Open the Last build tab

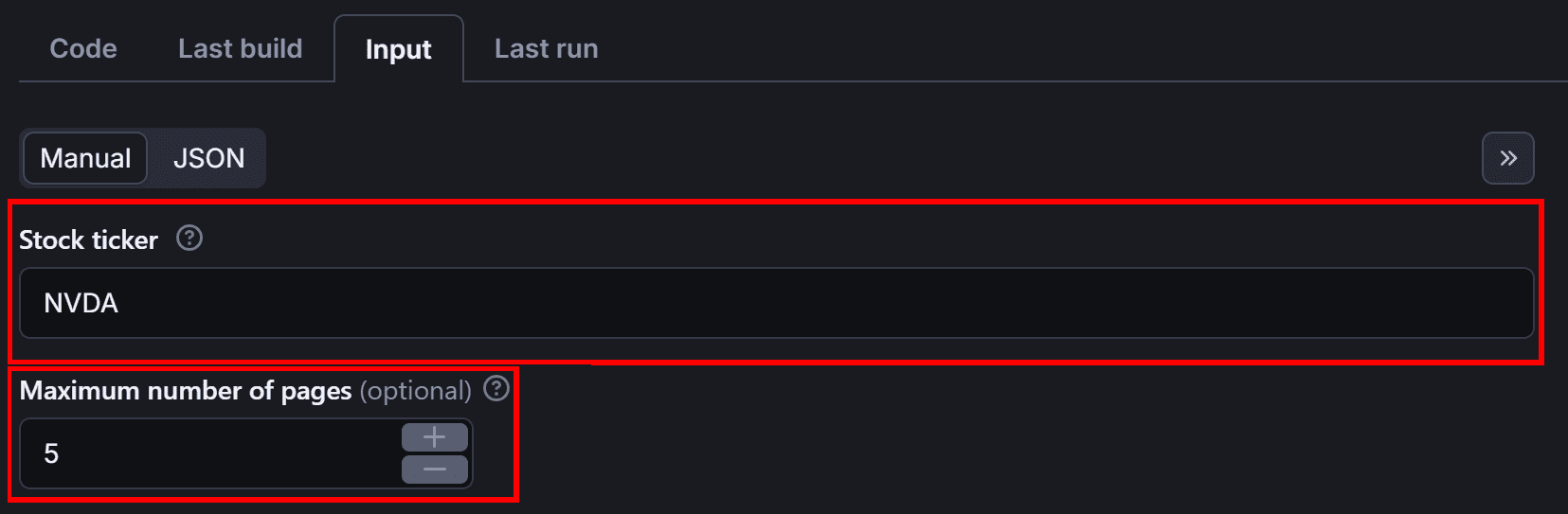point(241,48)
